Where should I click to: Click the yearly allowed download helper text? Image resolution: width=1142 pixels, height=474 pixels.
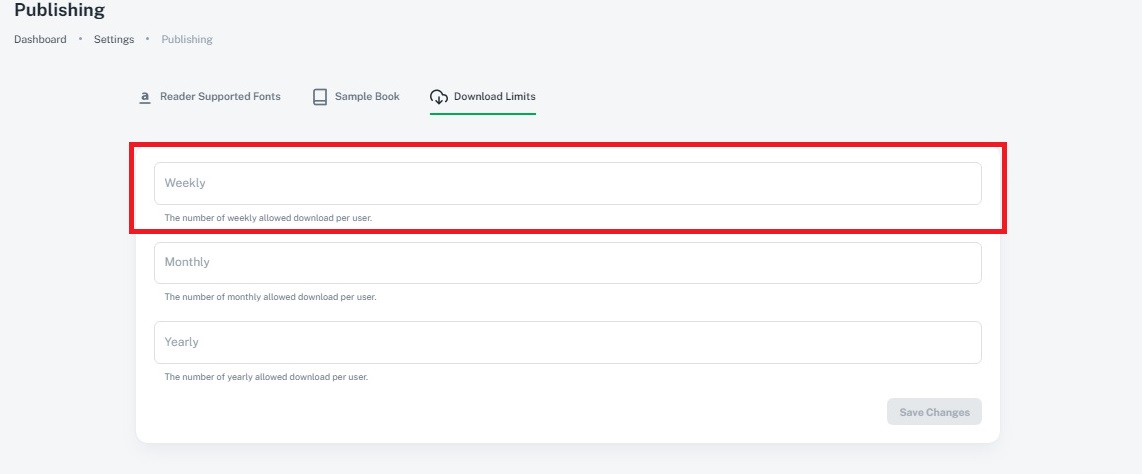point(266,377)
